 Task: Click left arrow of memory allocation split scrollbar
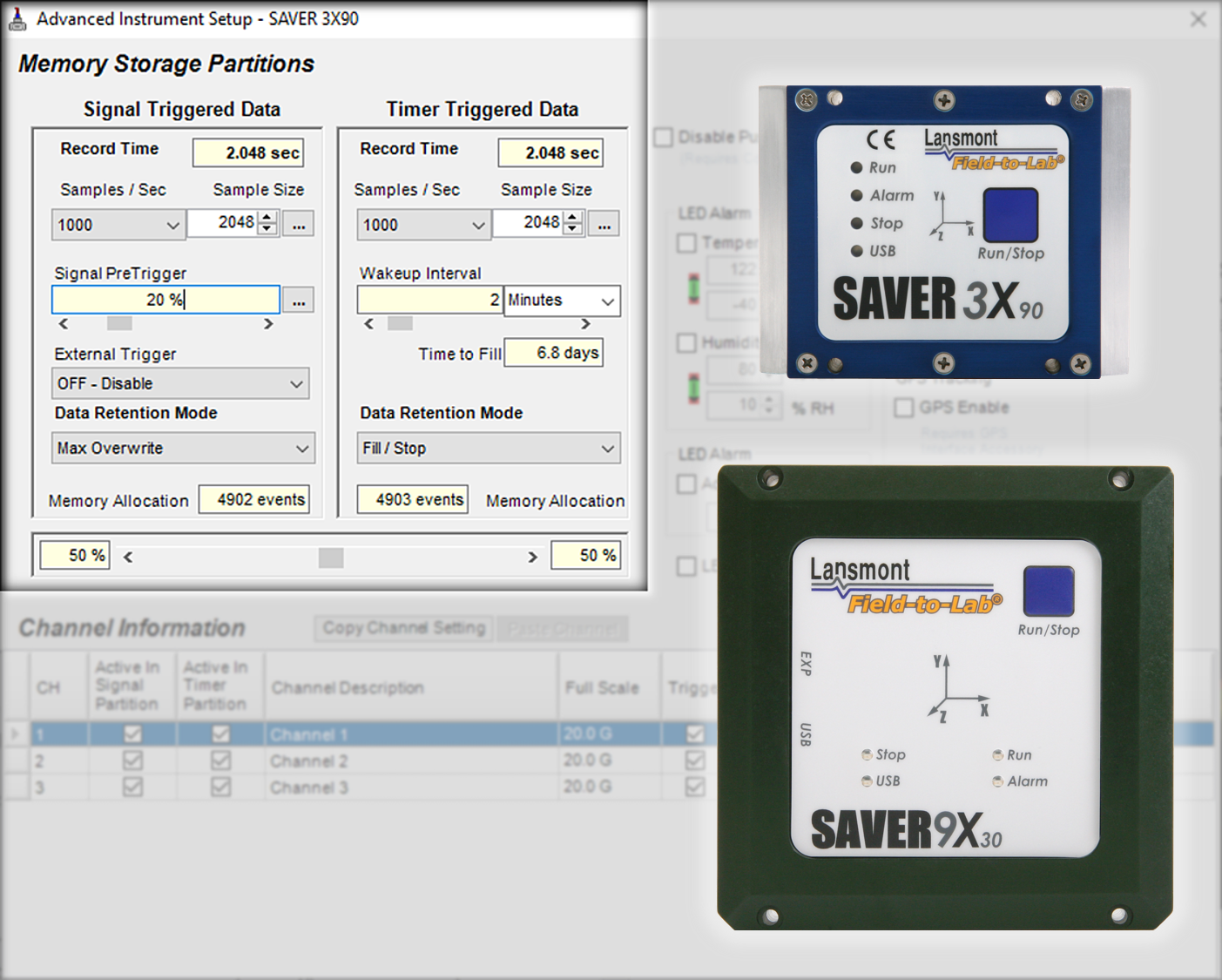pos(128,557)
